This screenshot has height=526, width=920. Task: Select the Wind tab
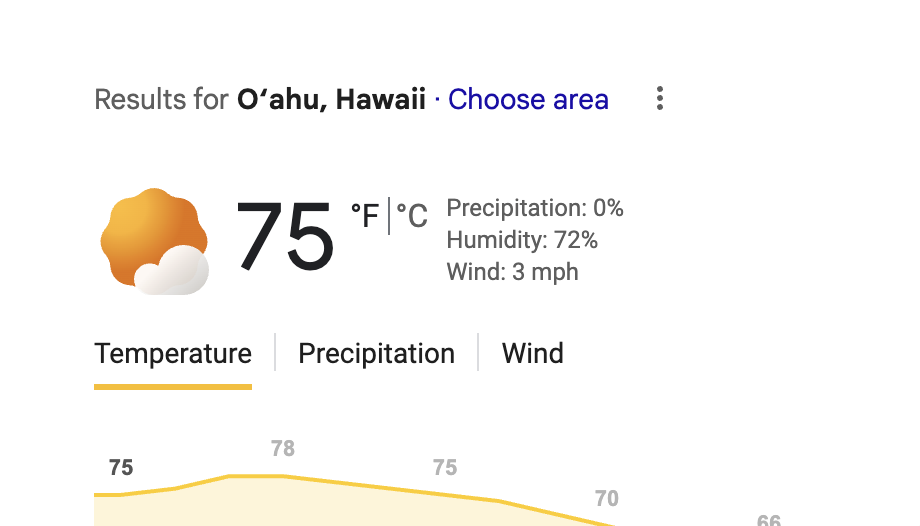click(x=532, y=354)
